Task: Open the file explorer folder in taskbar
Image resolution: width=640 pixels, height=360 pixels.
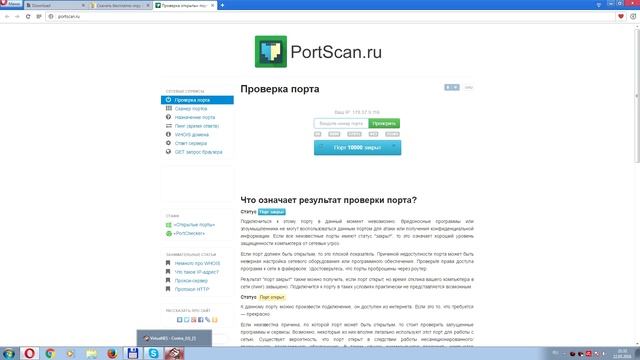Action: (91, 353)
